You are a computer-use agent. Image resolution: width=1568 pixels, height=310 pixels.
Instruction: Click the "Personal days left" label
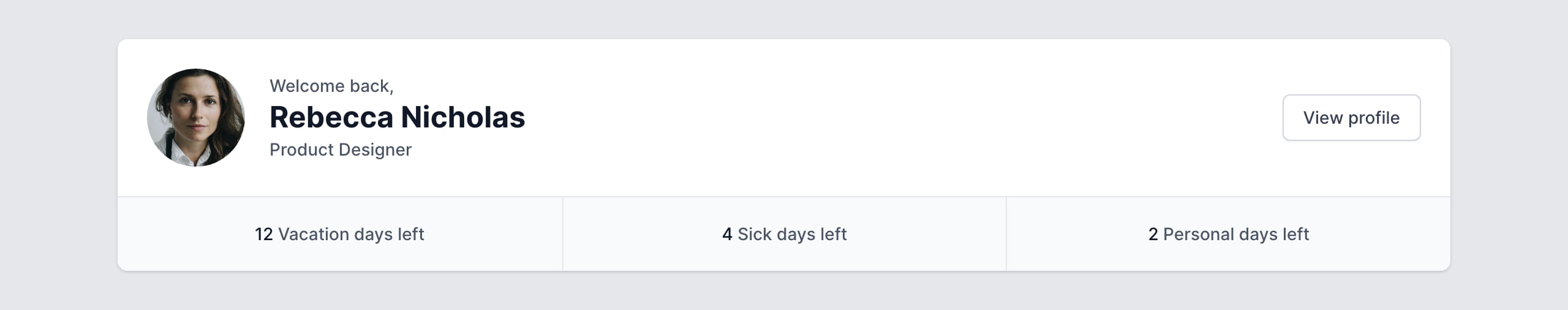(x=1235, y=234)
